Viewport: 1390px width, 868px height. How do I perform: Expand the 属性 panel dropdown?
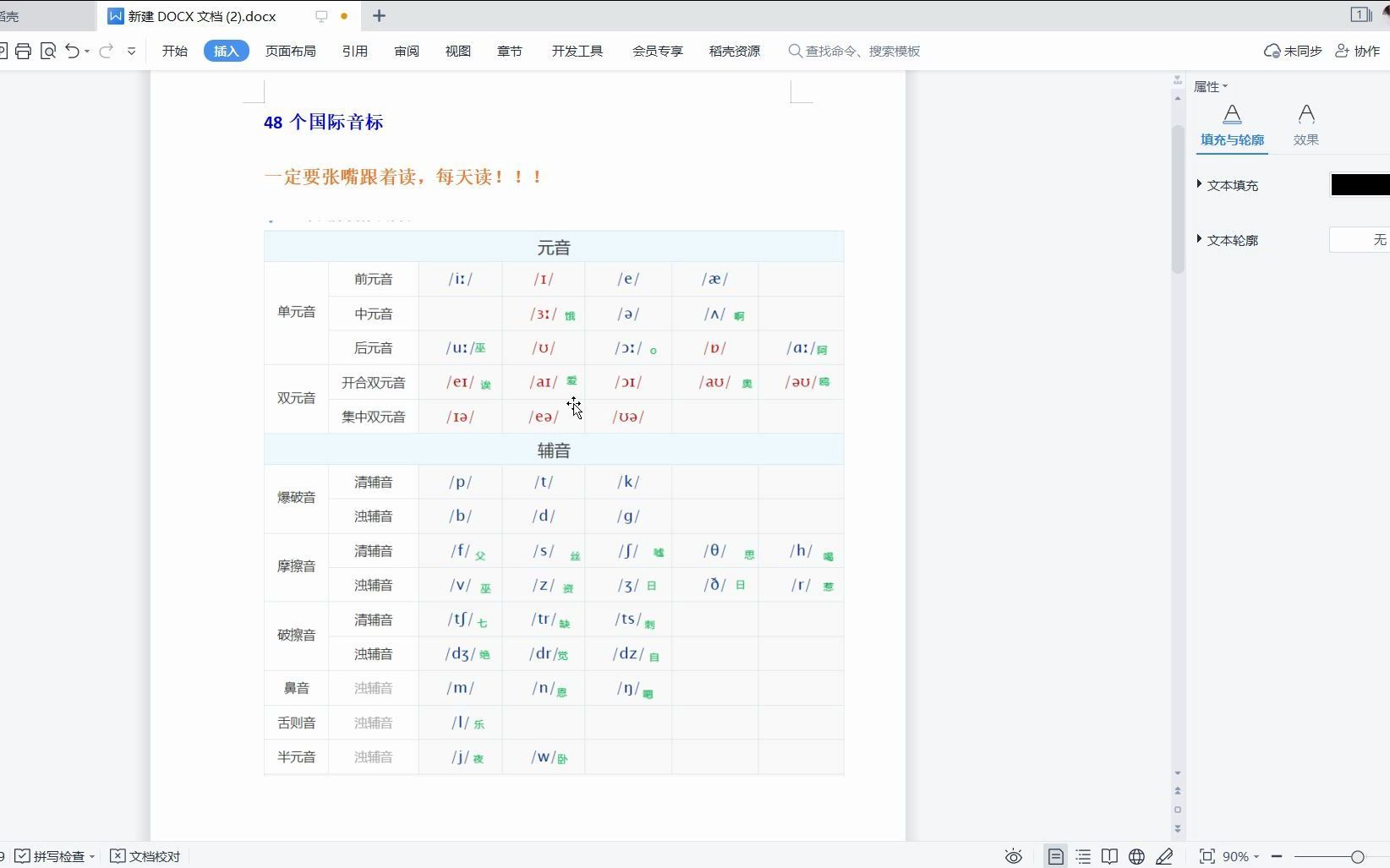[1211, 86]
